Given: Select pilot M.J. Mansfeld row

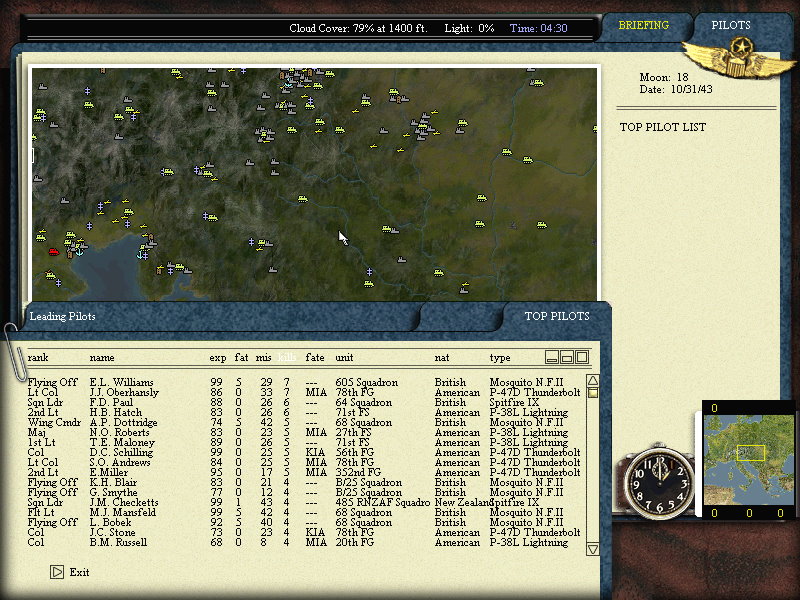Looking at the screenshot, I should (304, 512).
